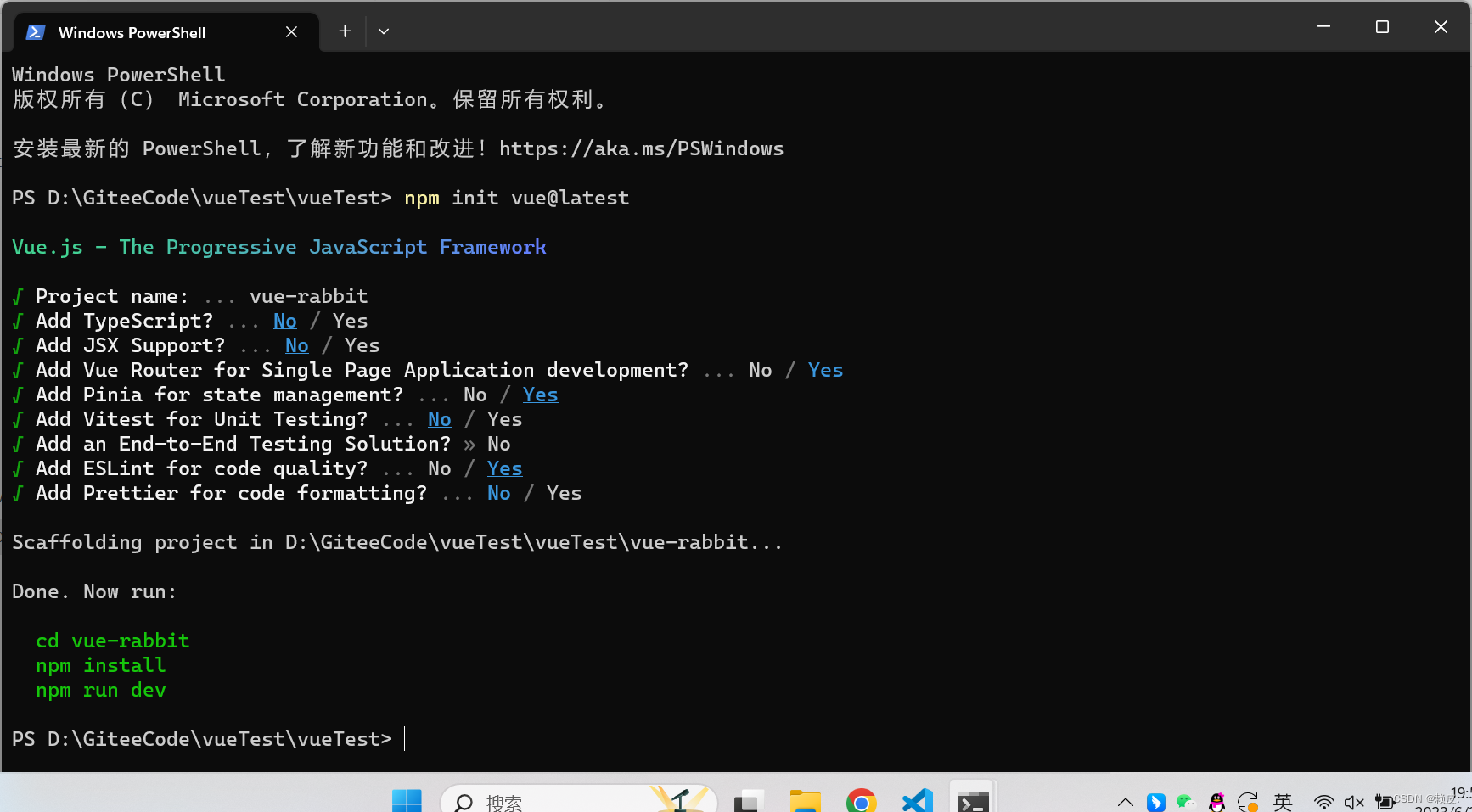The width and height of the screenshot is (1472, 812).
Task: Click the Terminal icon in the taskbar
Action: [973, 801]
